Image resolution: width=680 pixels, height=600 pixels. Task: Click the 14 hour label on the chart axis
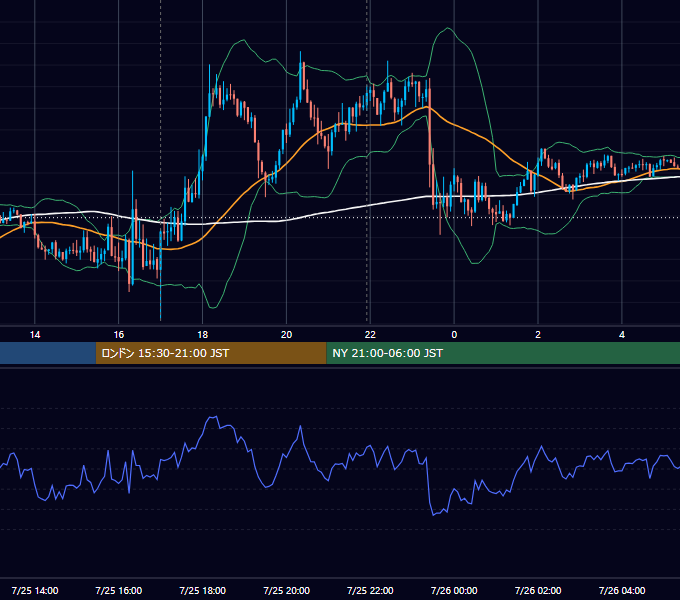tap(35, 335)
